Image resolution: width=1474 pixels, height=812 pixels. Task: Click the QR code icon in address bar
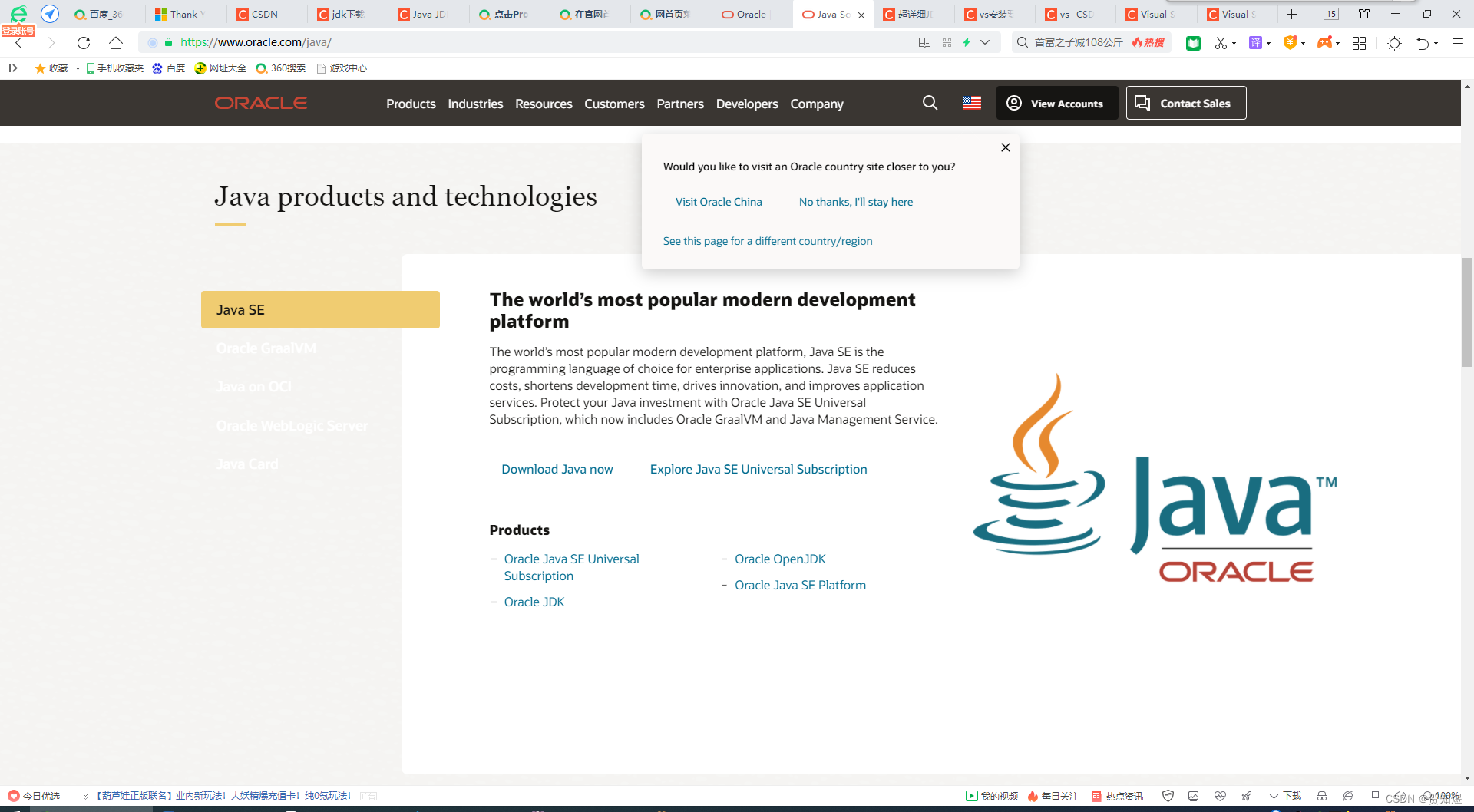click(947, 42)
